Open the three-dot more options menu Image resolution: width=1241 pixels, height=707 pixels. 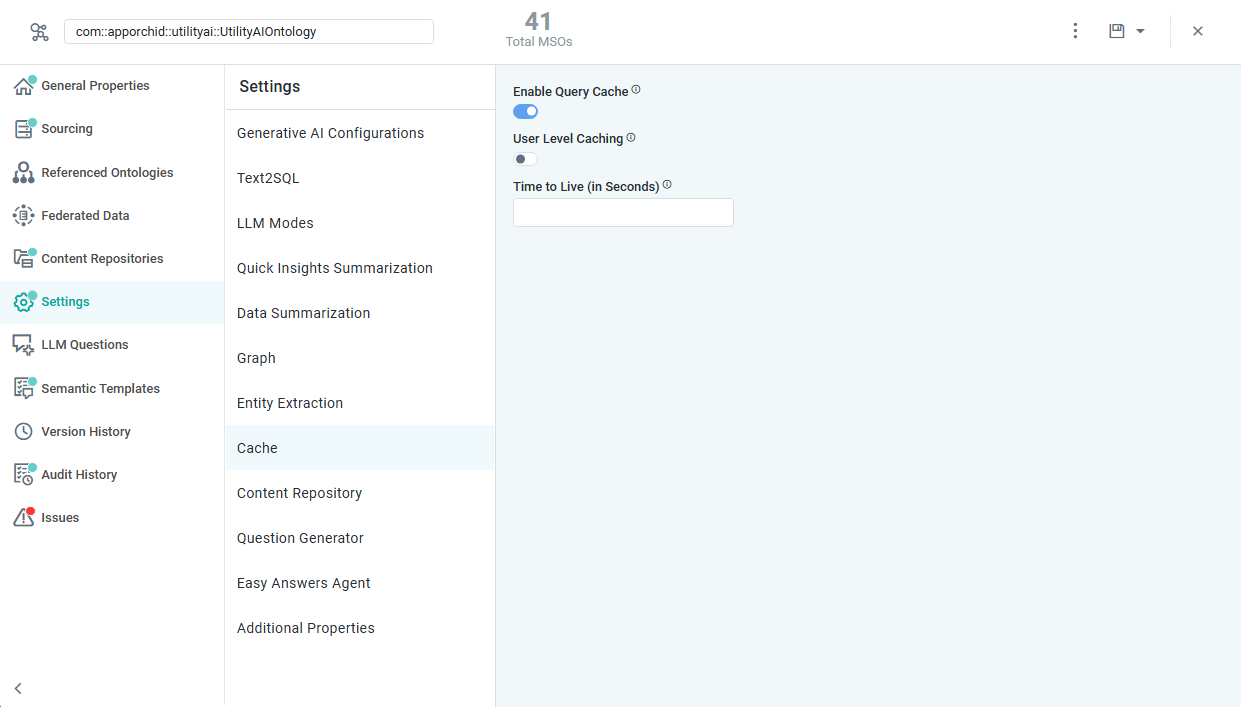1075,31
